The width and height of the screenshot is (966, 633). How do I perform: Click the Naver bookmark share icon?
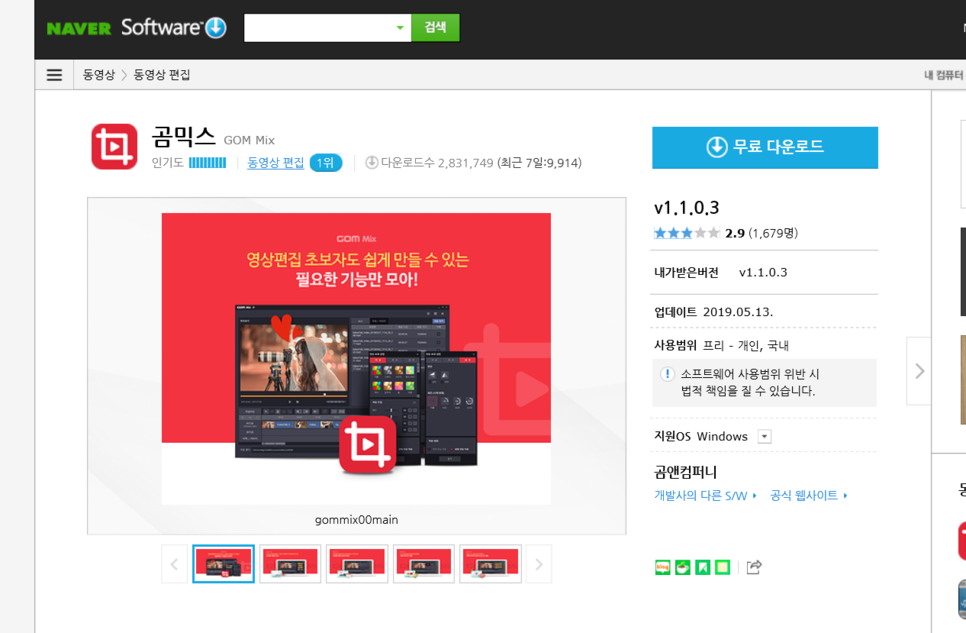tap(702, 567)
